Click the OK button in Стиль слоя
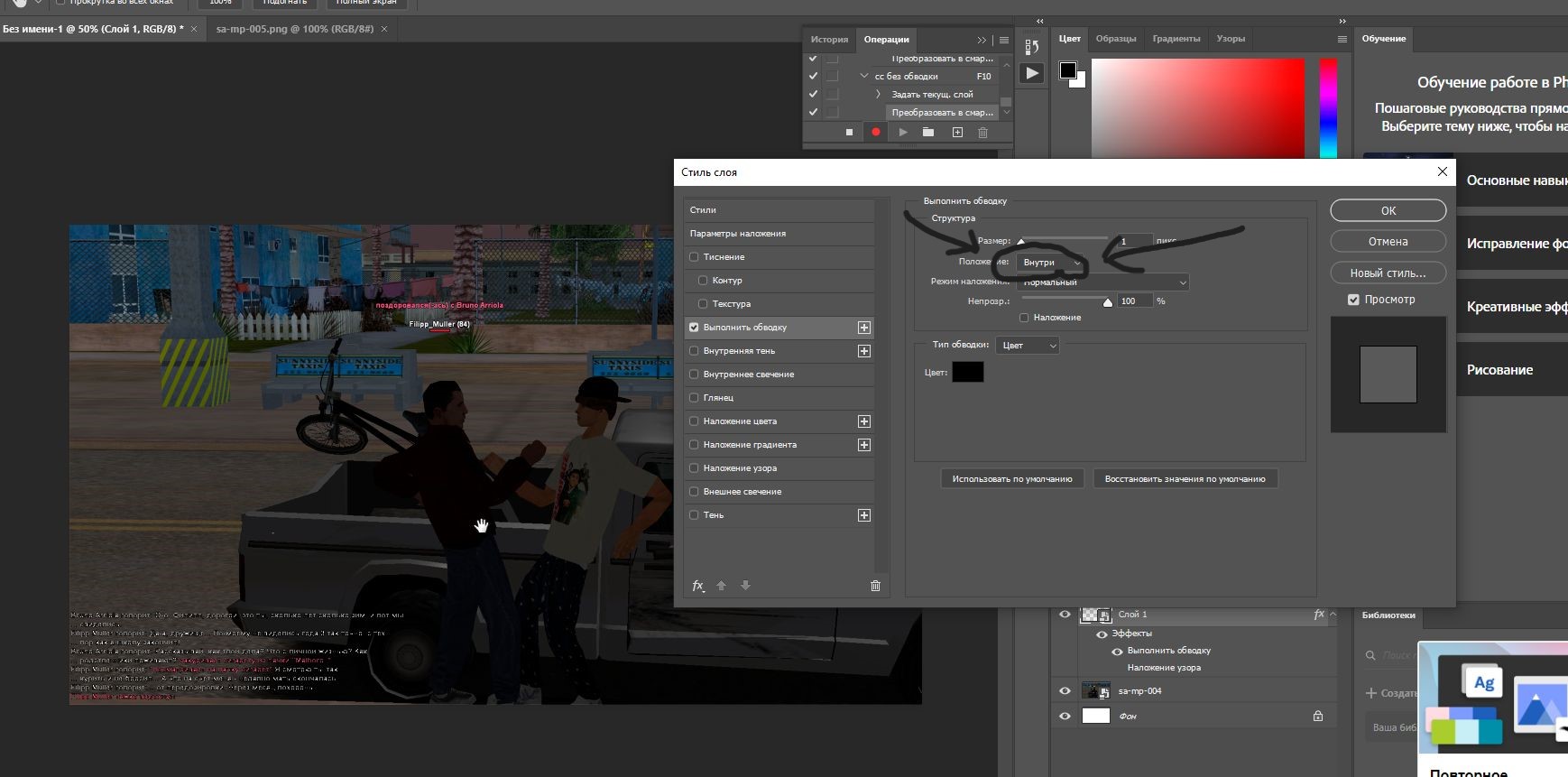 (1388, 210)
